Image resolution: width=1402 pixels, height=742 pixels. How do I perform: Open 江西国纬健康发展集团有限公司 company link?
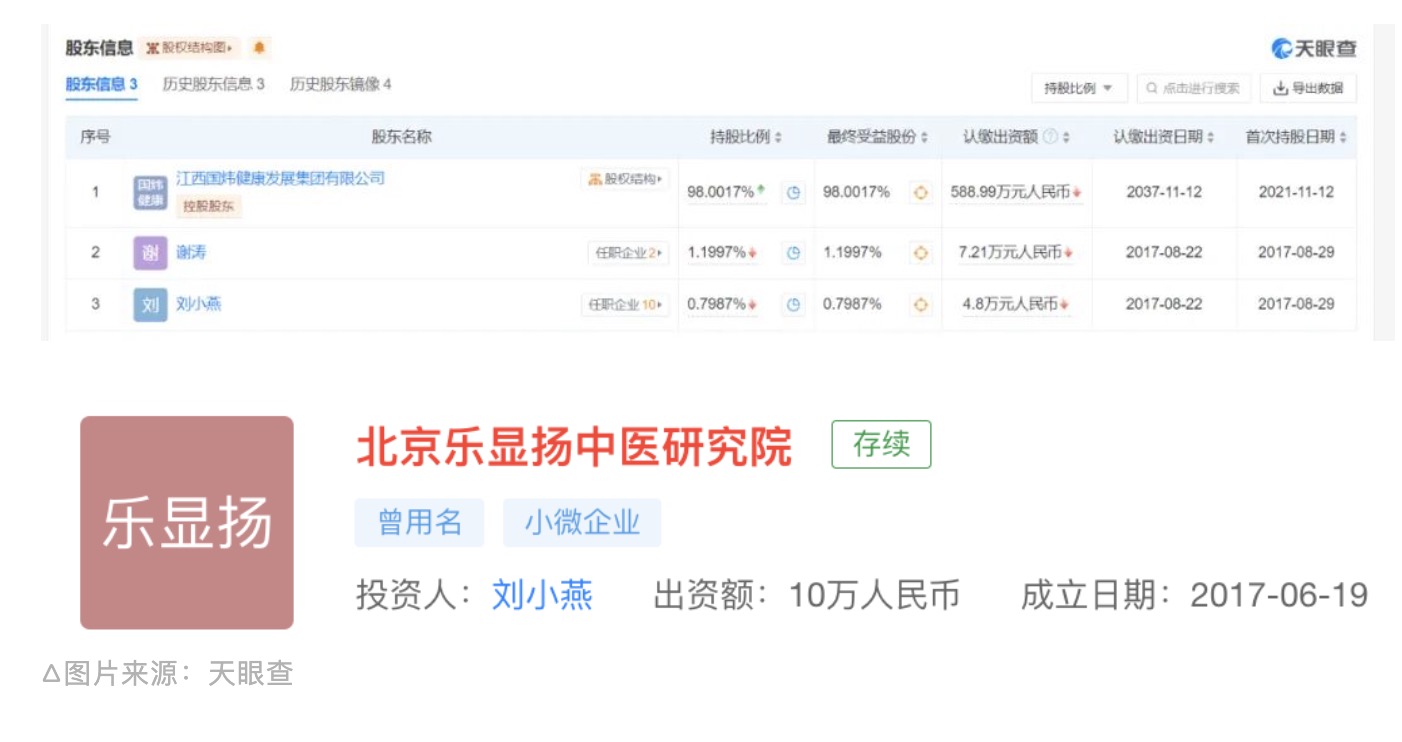coord(280,178)
